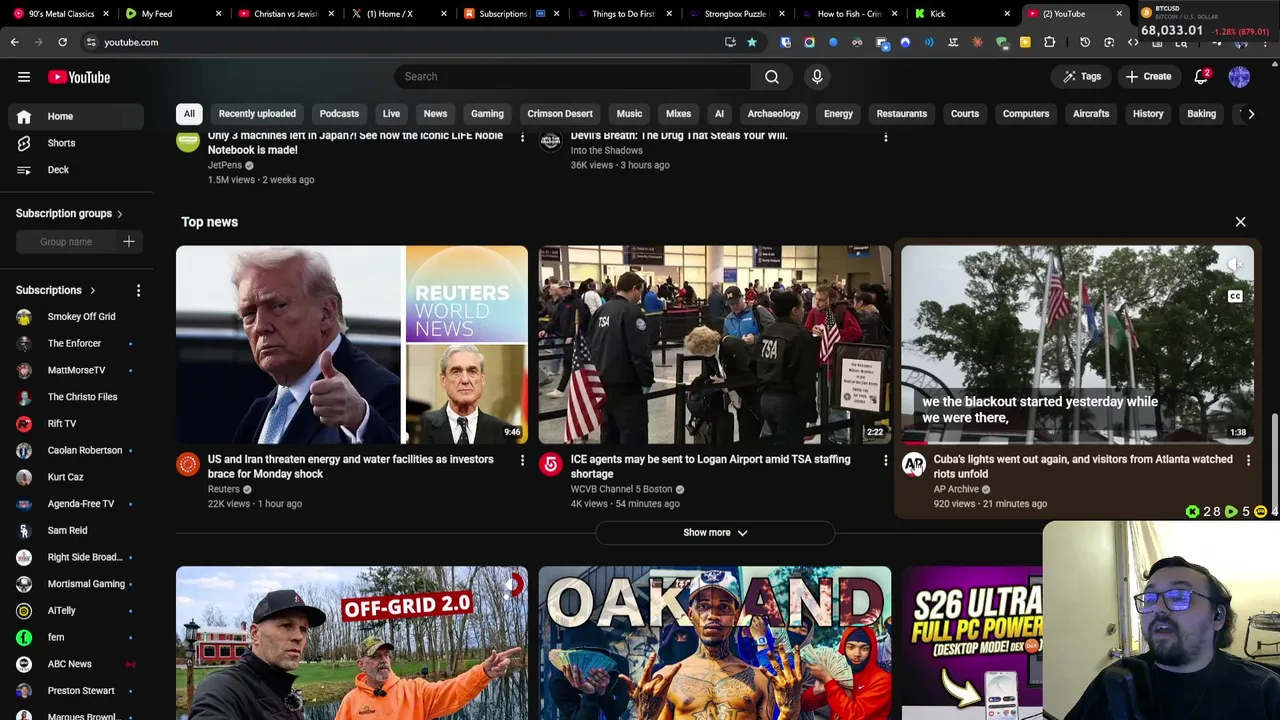The height and width of the screenshot is (720, 1280).
Task: Seek on the Cuba video preview progress bar
Action: pos(1077,442)
